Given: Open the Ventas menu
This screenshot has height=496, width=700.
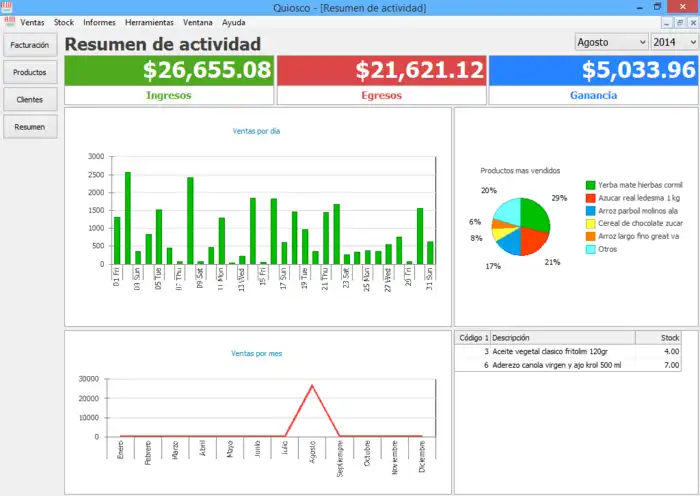Looking at the screenshot, I should 32,22.
